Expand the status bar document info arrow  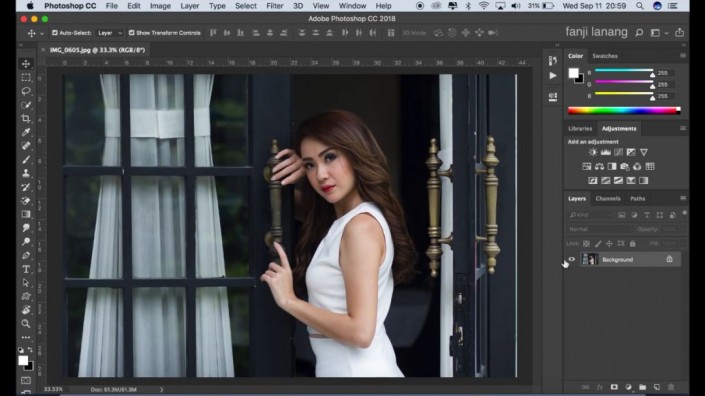[161, 390]
